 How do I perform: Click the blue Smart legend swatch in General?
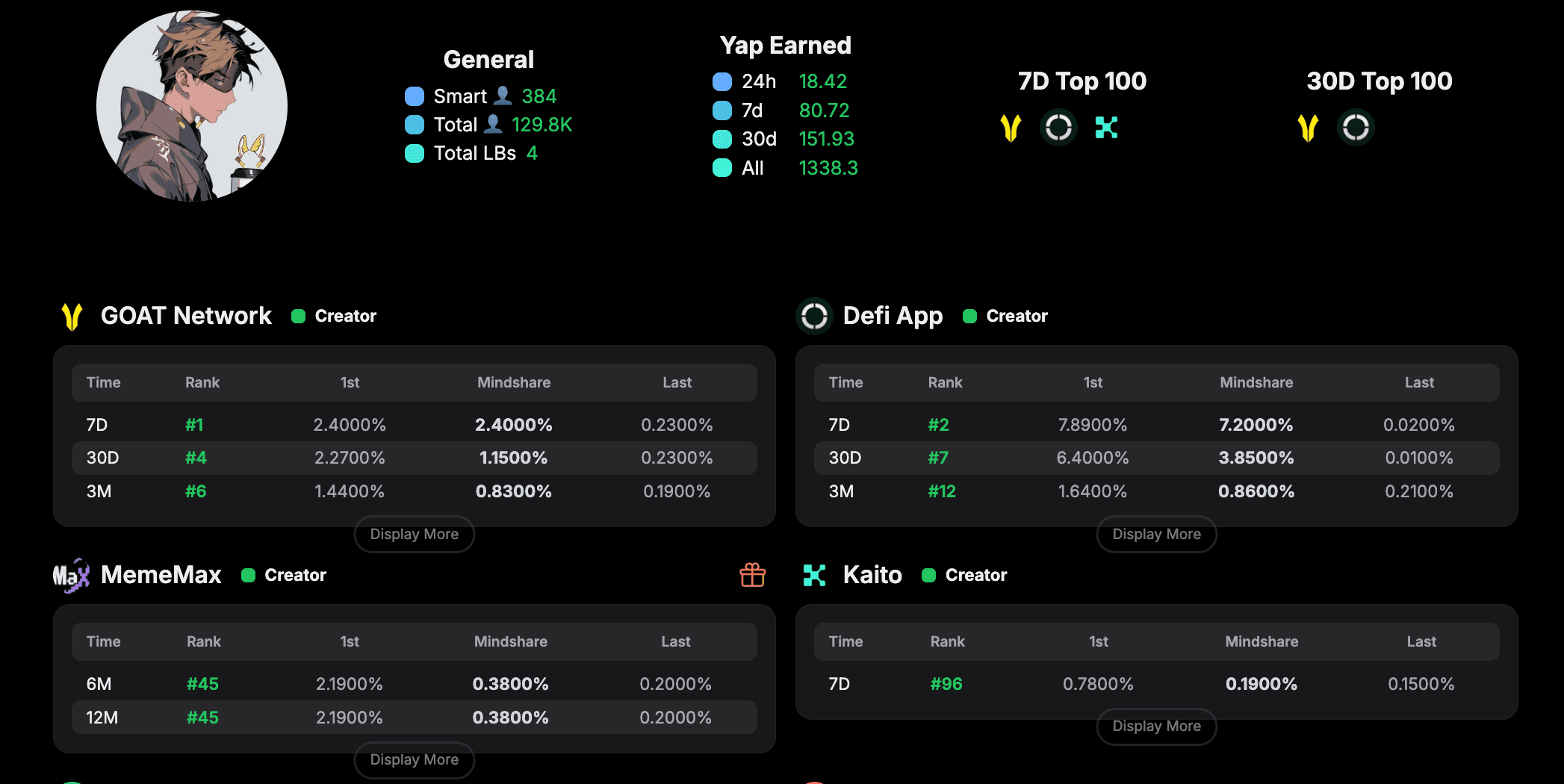click(415, 96)
